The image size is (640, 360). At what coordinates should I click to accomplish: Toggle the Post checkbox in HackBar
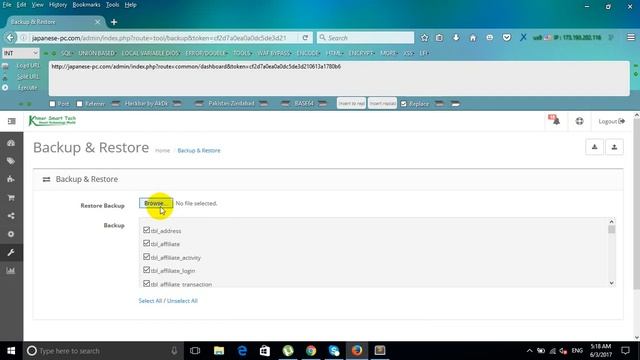[52, 104]
